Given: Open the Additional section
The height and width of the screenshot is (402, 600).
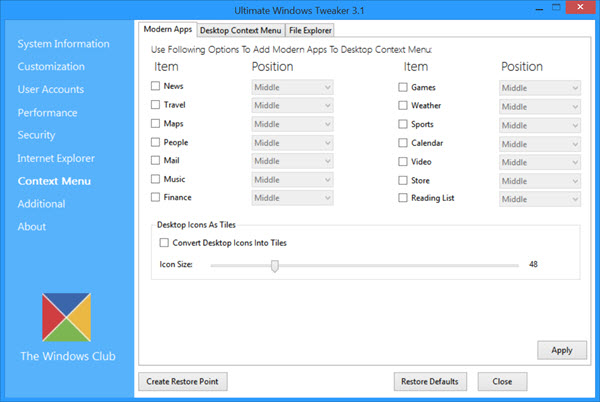Looking at the screenshot, I should point(41,204).
